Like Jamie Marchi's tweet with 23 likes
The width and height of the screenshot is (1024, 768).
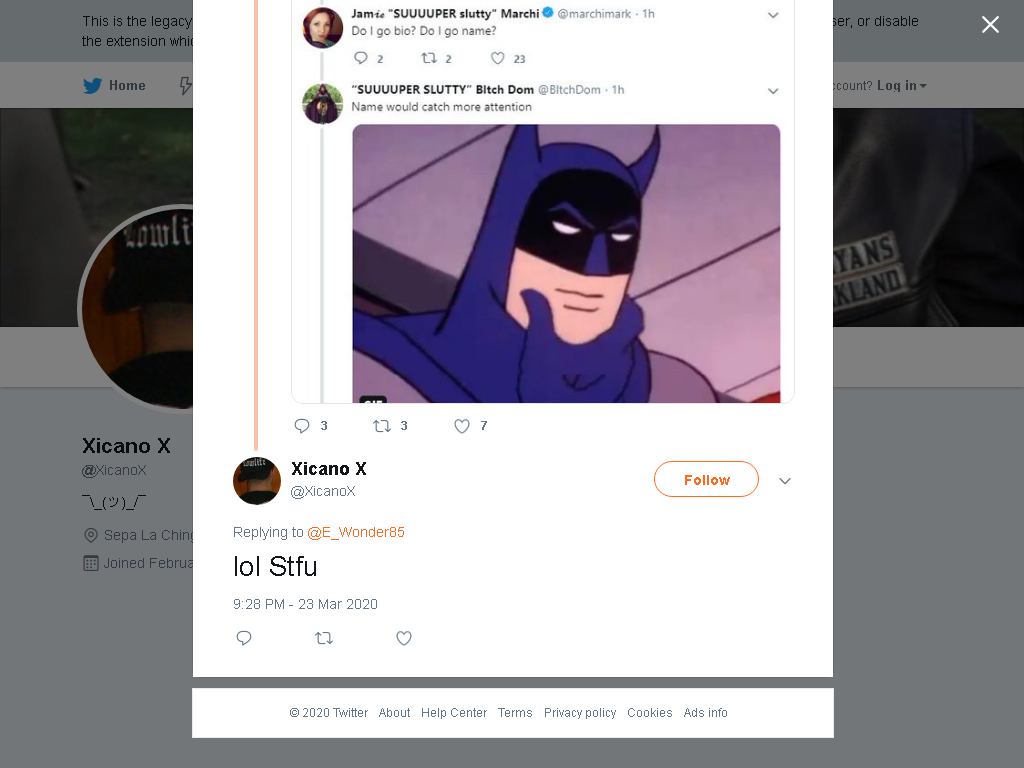click(498, 58)
